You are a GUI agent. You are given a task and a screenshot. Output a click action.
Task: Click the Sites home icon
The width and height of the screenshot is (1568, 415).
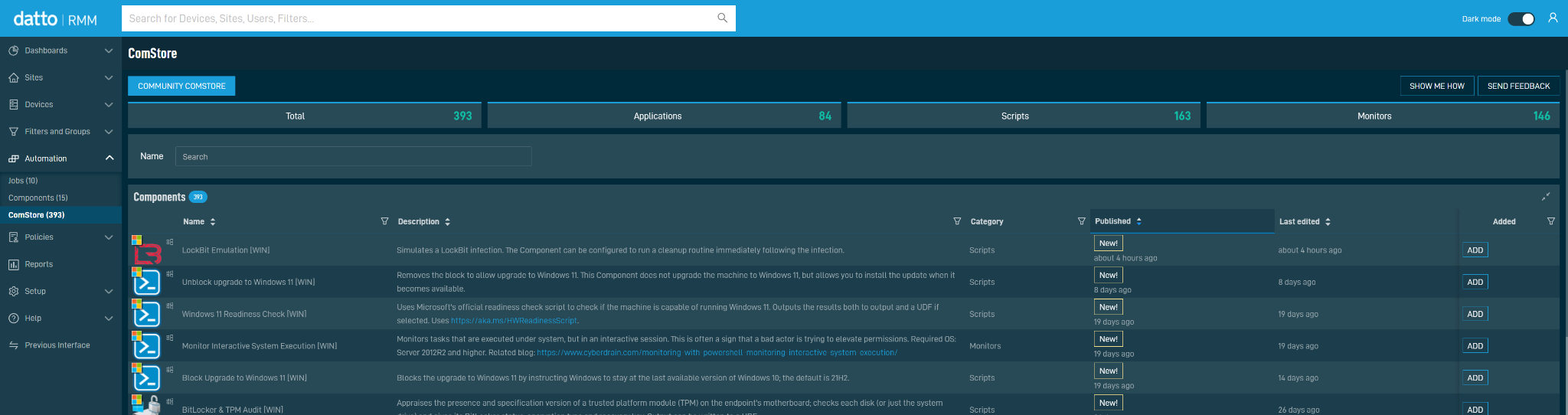pyautogui.click(x=14, y=77)
